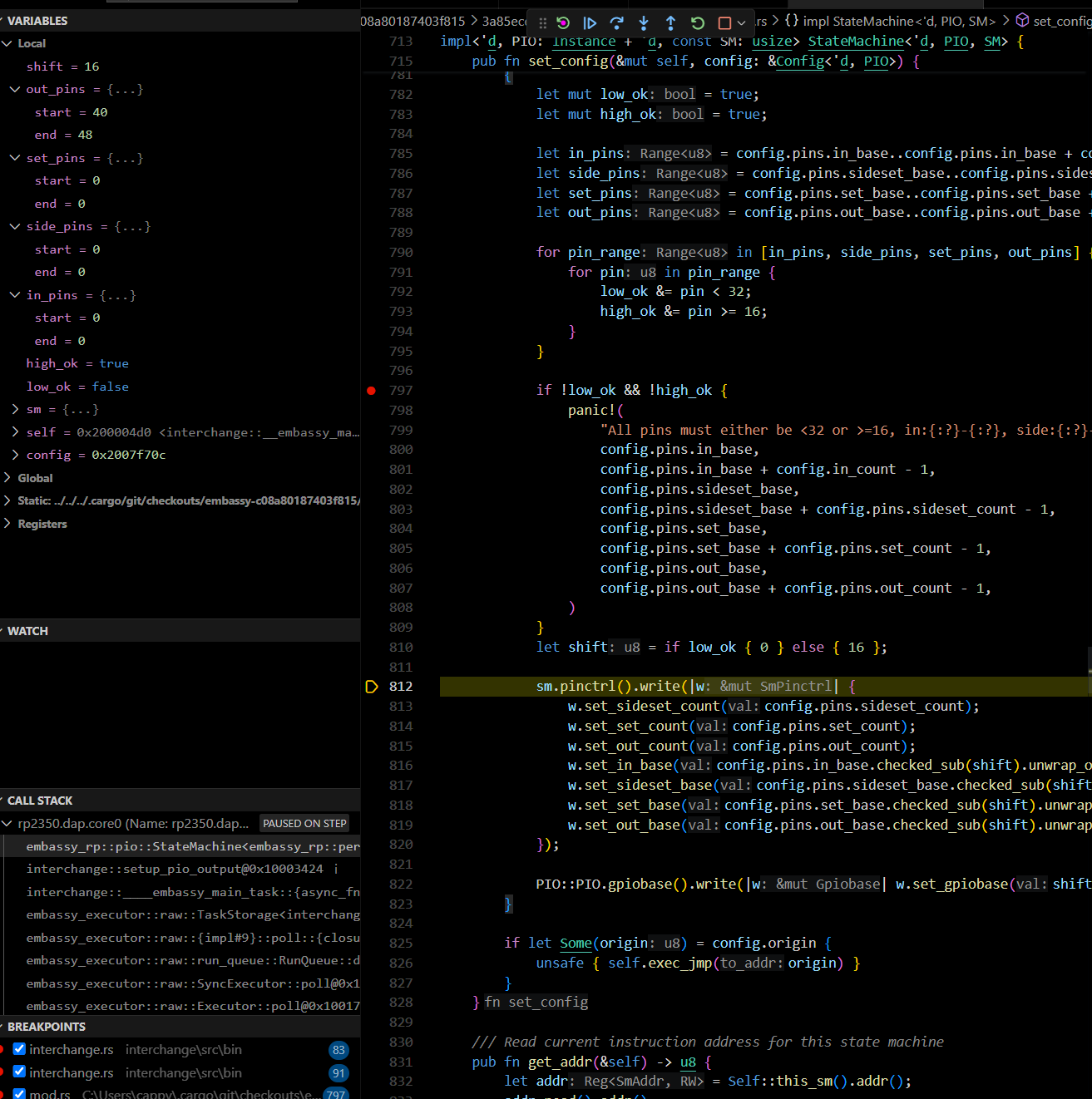Collapse the WATCH section header
1092x1099 pixels.
point(27,631)
